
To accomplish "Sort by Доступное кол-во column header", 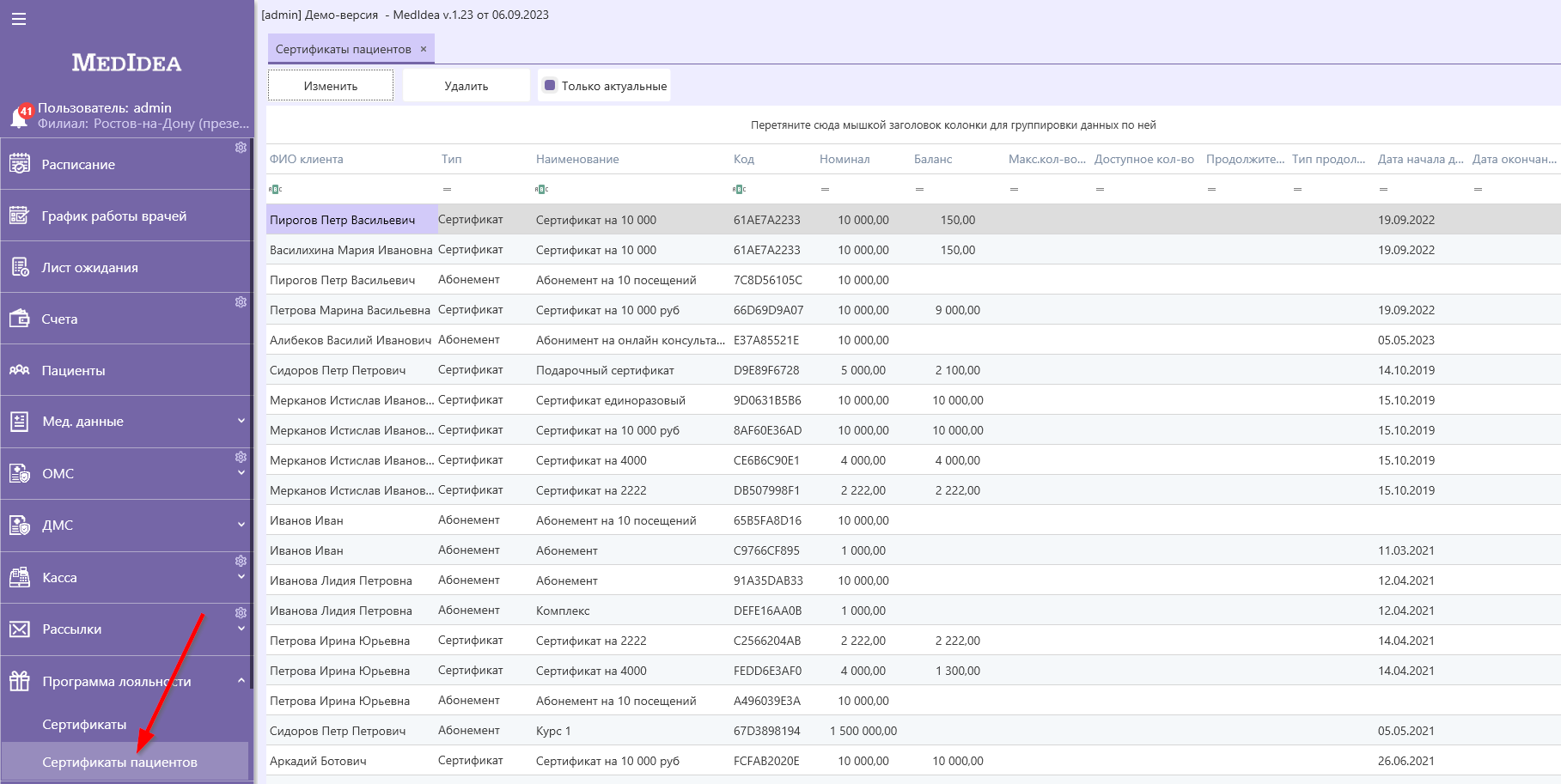I will click(x=1144, y=159).
